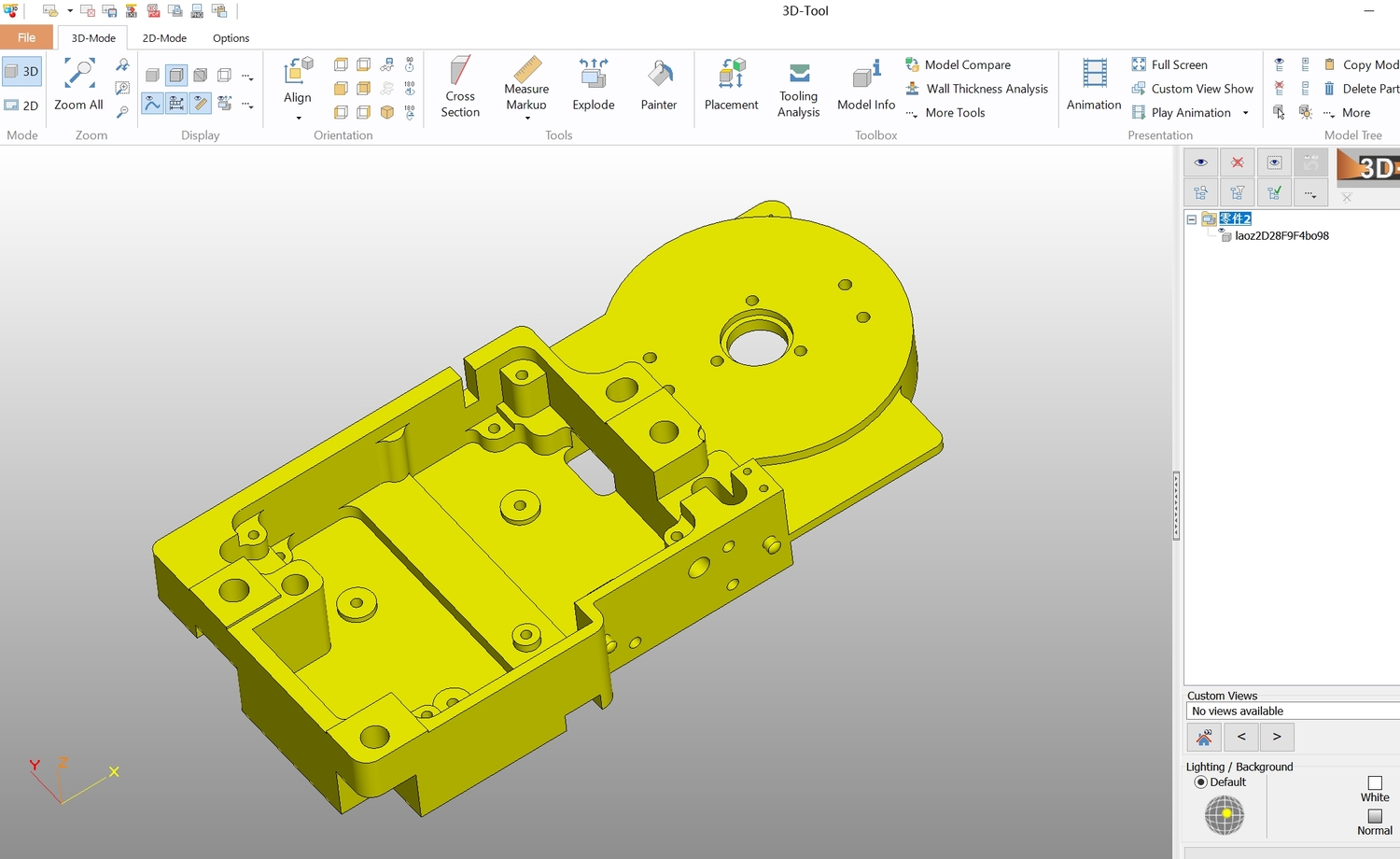Screen dimensions: 1400x859
Task: Go to previous custom view
Action: tap(1241, 737)
